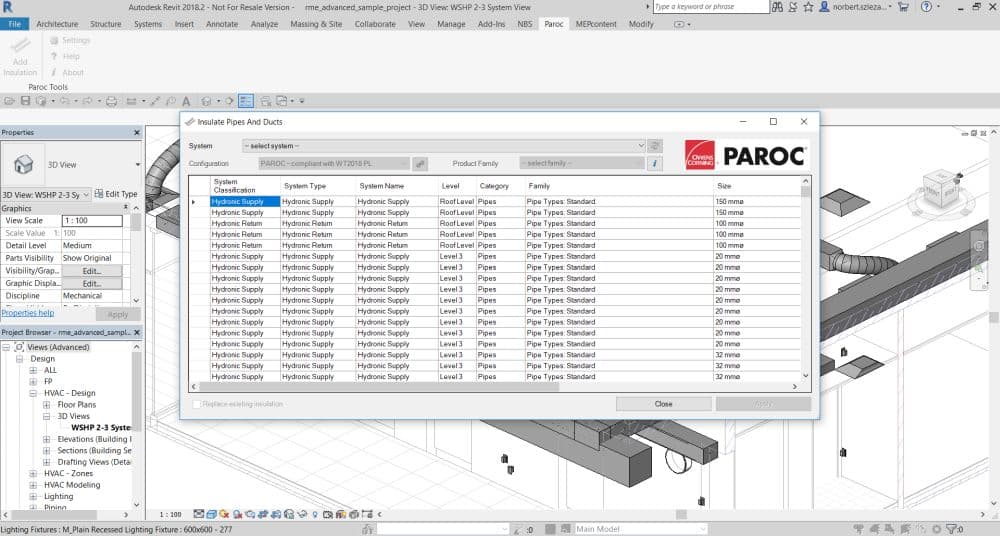The image size is (1000, 536).
Task: Click the Measure tool icon in toolbar
Action: coord(131,101)
